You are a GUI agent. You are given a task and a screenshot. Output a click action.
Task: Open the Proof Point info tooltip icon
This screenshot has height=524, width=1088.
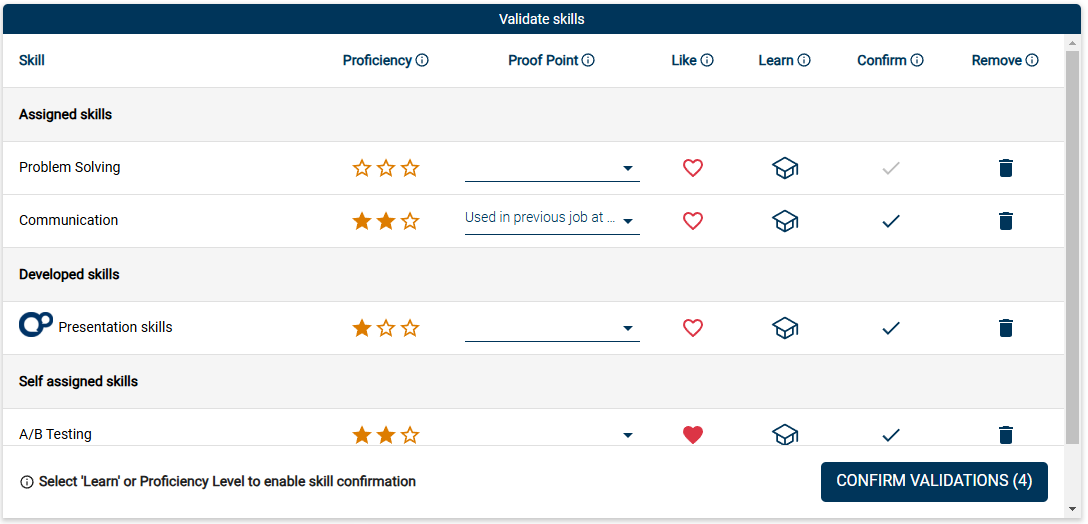click(588, 61)
